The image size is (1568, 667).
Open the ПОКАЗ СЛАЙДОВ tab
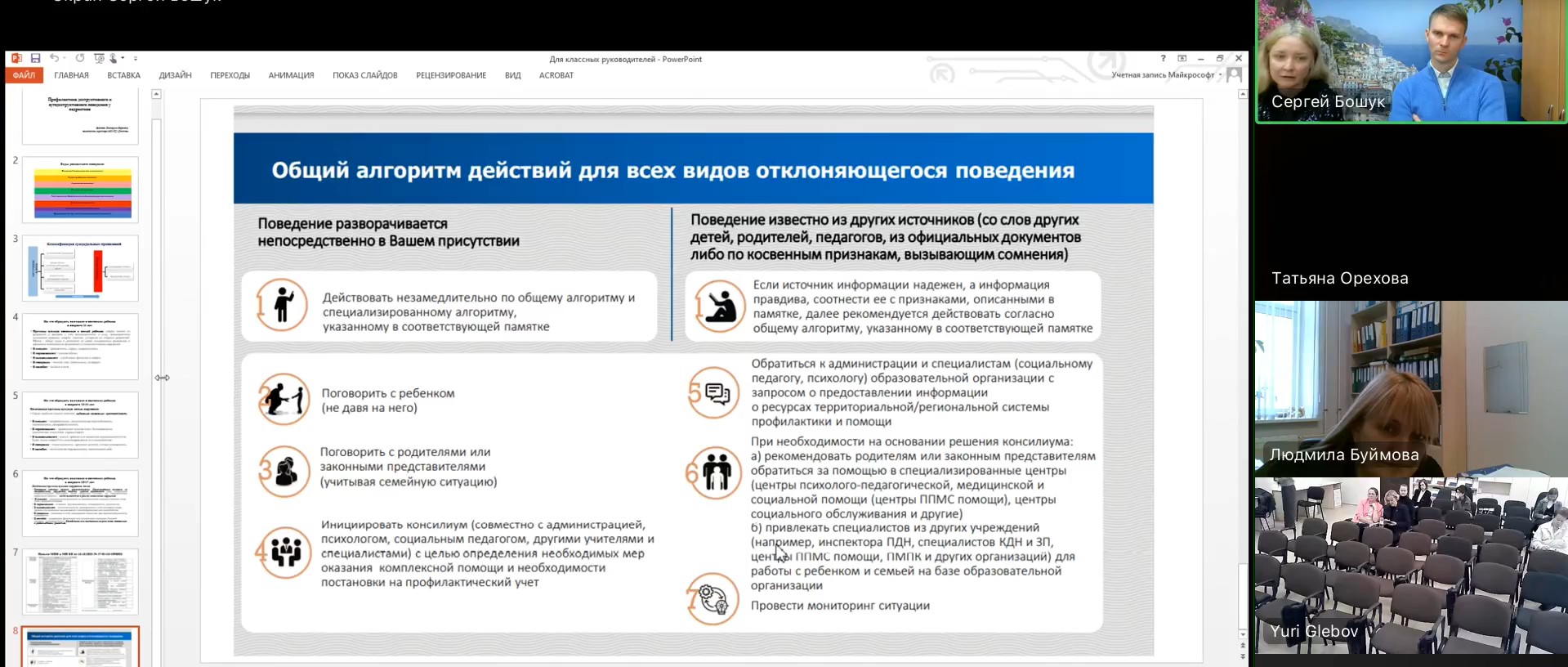364,75
